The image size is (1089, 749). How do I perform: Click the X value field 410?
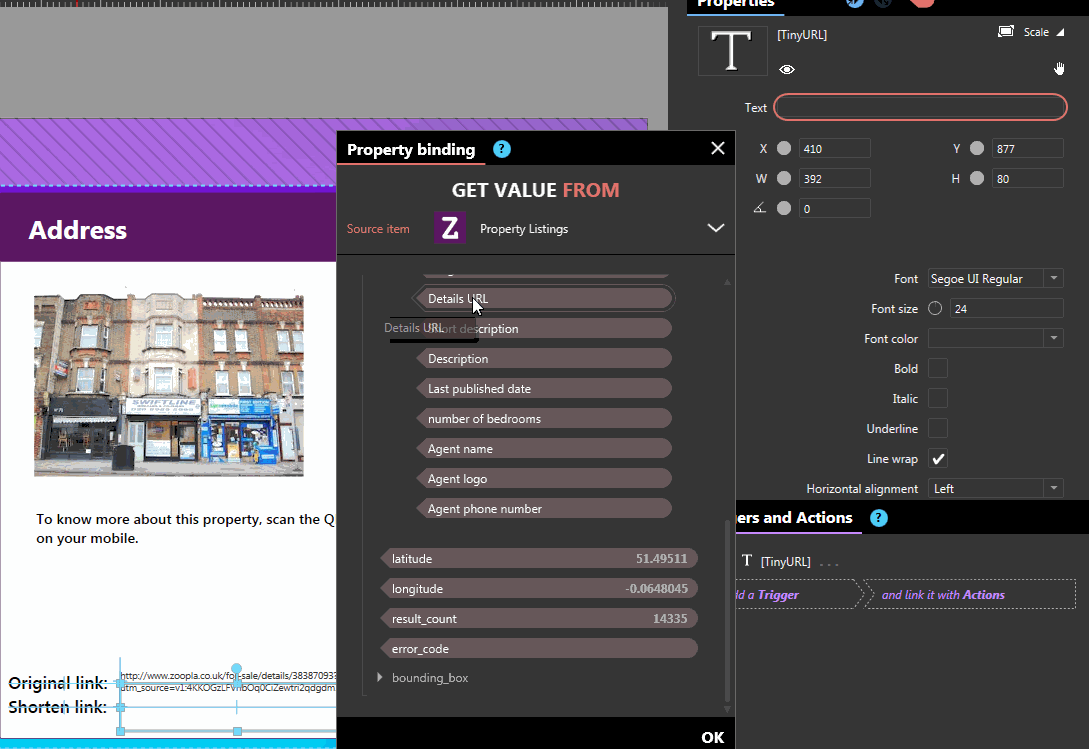834,149
